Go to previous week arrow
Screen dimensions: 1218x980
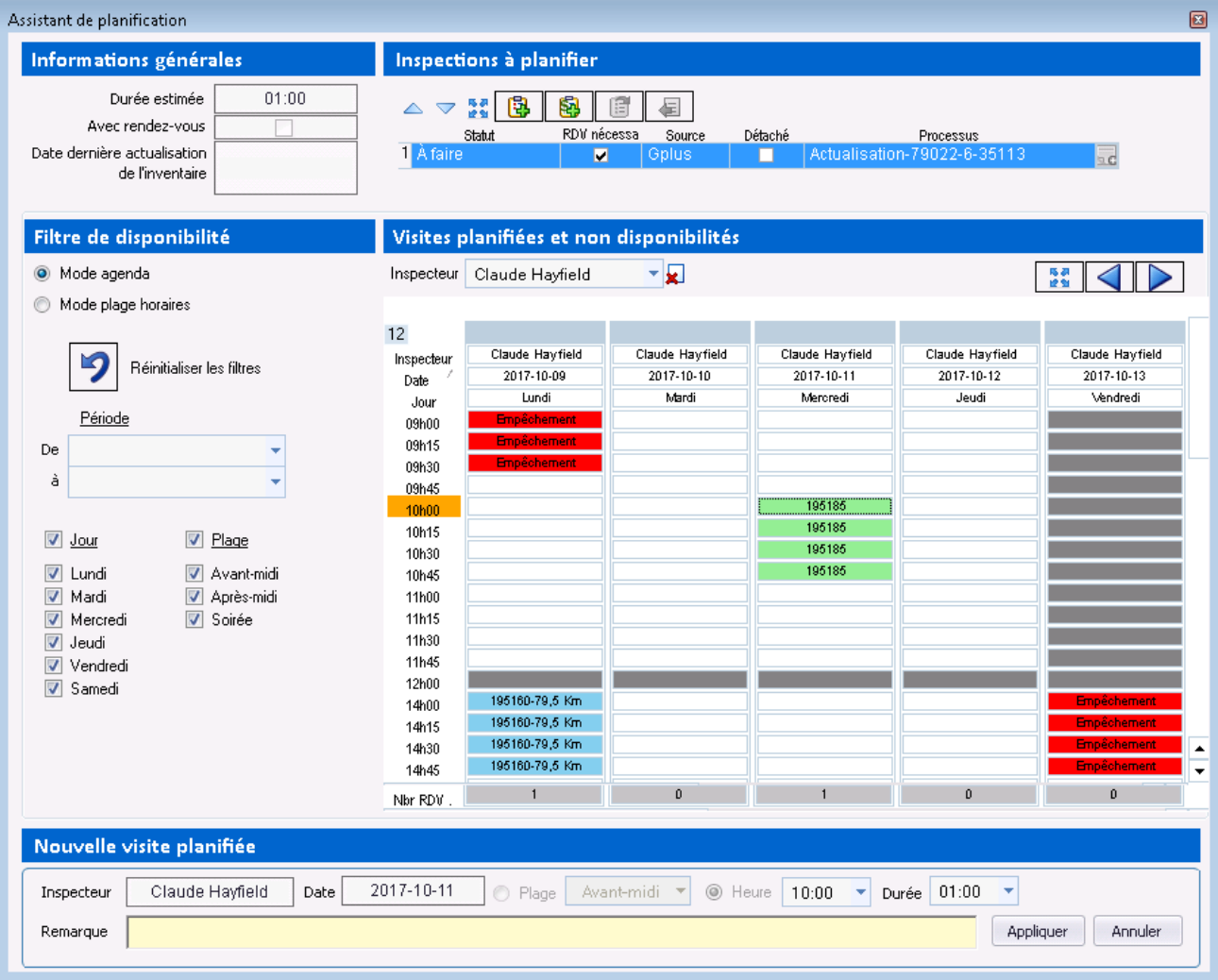1109,277
